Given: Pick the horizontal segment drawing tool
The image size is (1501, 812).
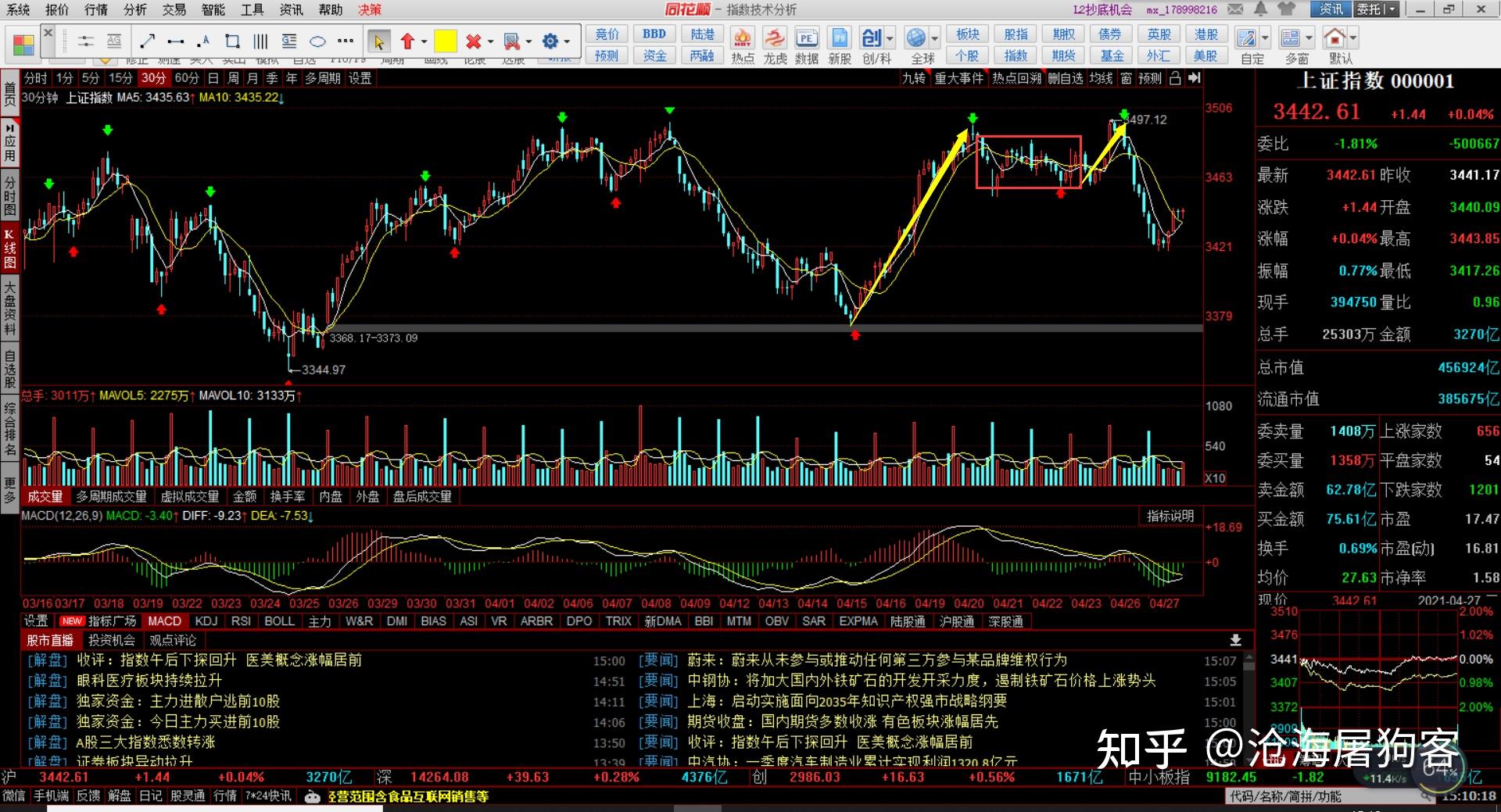Looking at the screenshot, I should (176, 41).
